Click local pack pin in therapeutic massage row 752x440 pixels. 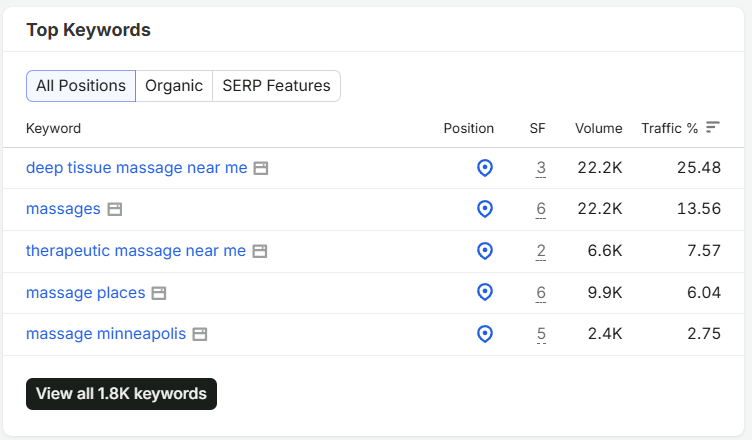485,250
